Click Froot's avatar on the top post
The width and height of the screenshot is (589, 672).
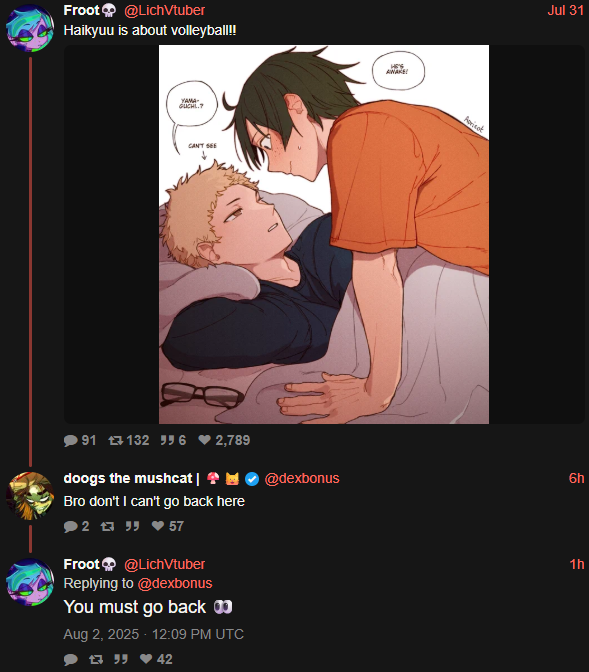click(x=30, y=28)
